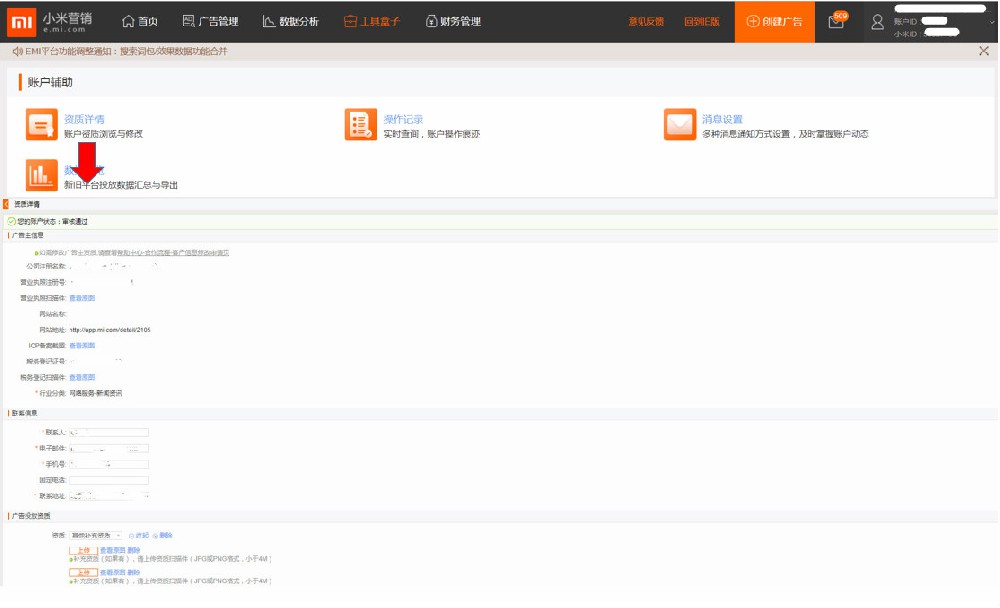The width and height of the screenshot is (1000, 608).
Task: Click the 操作记录 checklist icon
Action: 361,125
